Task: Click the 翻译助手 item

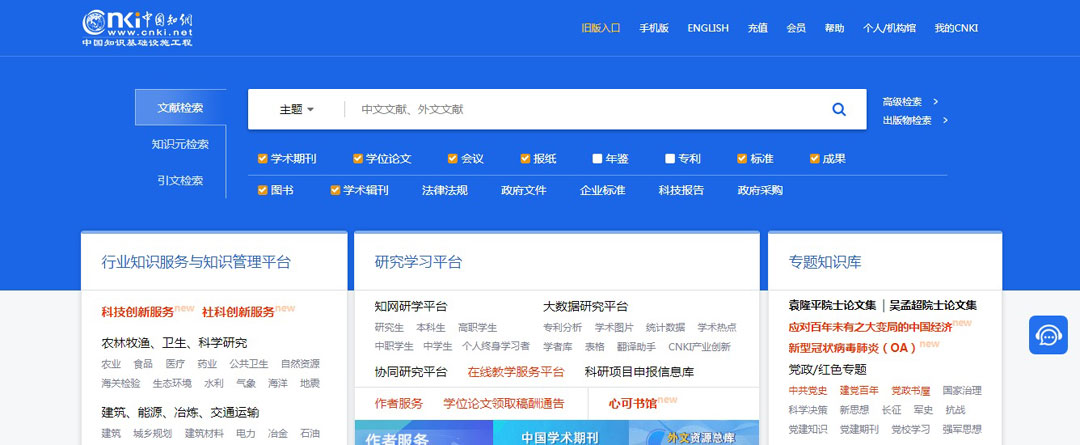Action: pyautogui.click(x=636, y=346)
